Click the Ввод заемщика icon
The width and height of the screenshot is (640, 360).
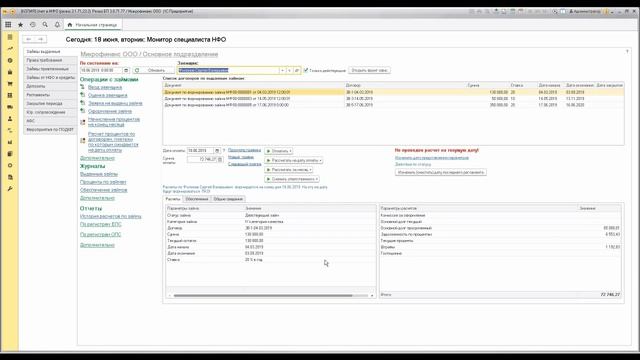point(82,87)
